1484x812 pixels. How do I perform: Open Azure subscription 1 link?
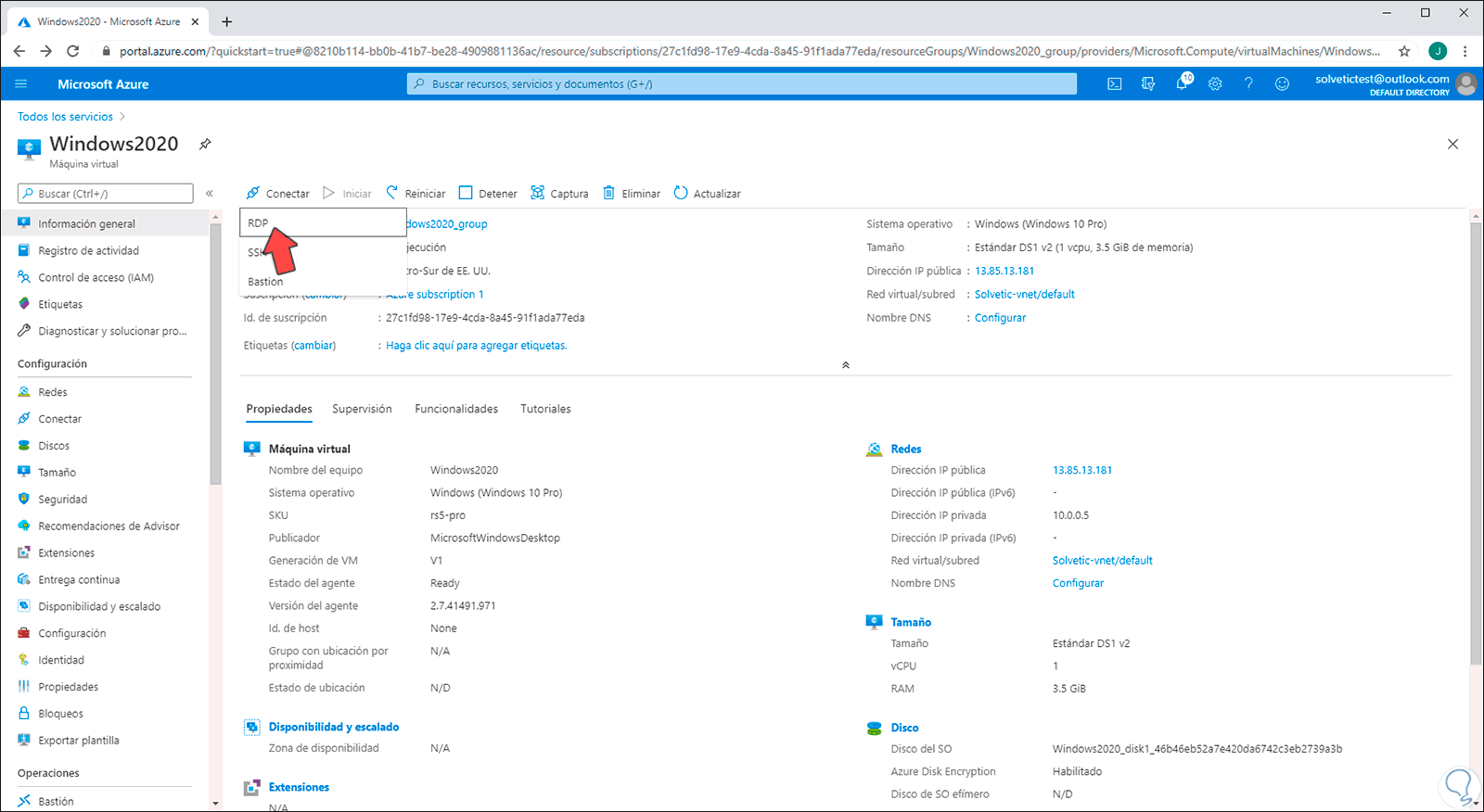coord(435,295)
